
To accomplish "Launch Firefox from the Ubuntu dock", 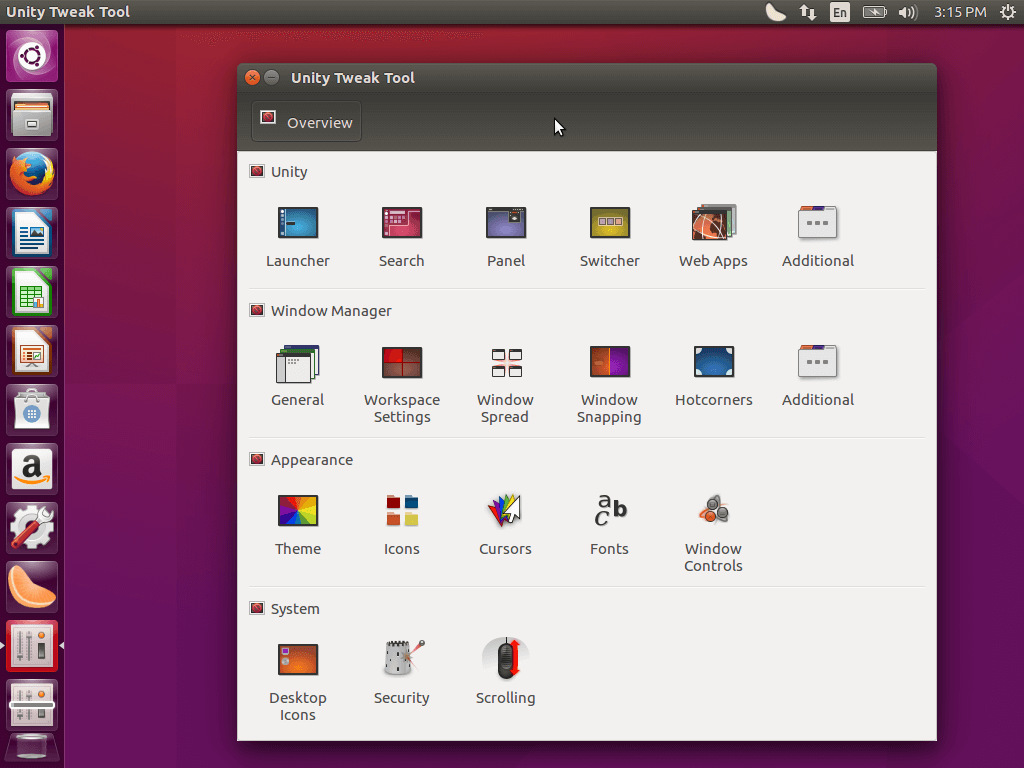I will click(x=31, y=173).
